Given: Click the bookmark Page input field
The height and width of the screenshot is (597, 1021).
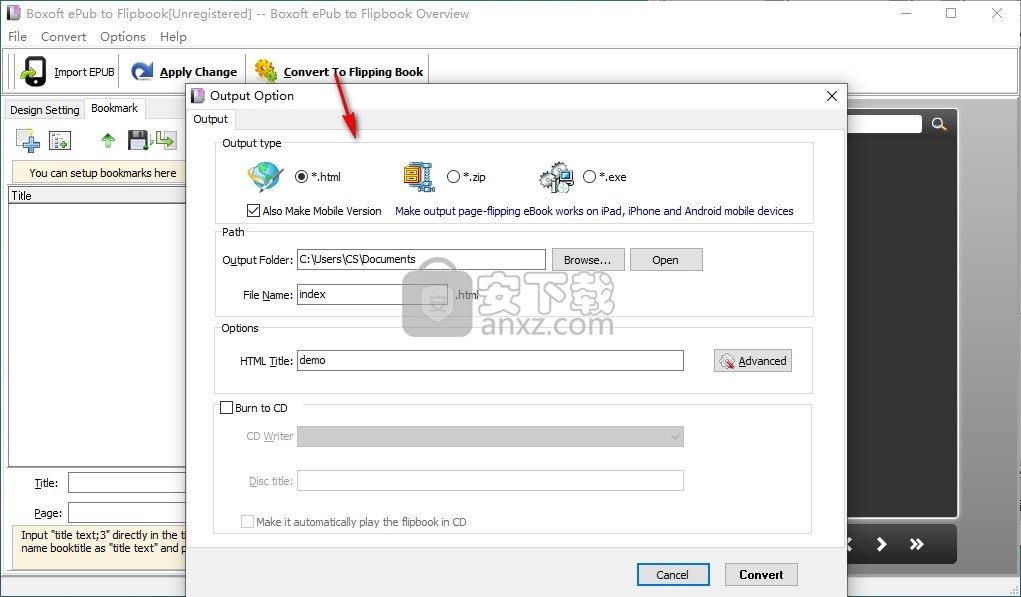Looking at the screenshot, I should click(x=127, y=513).
